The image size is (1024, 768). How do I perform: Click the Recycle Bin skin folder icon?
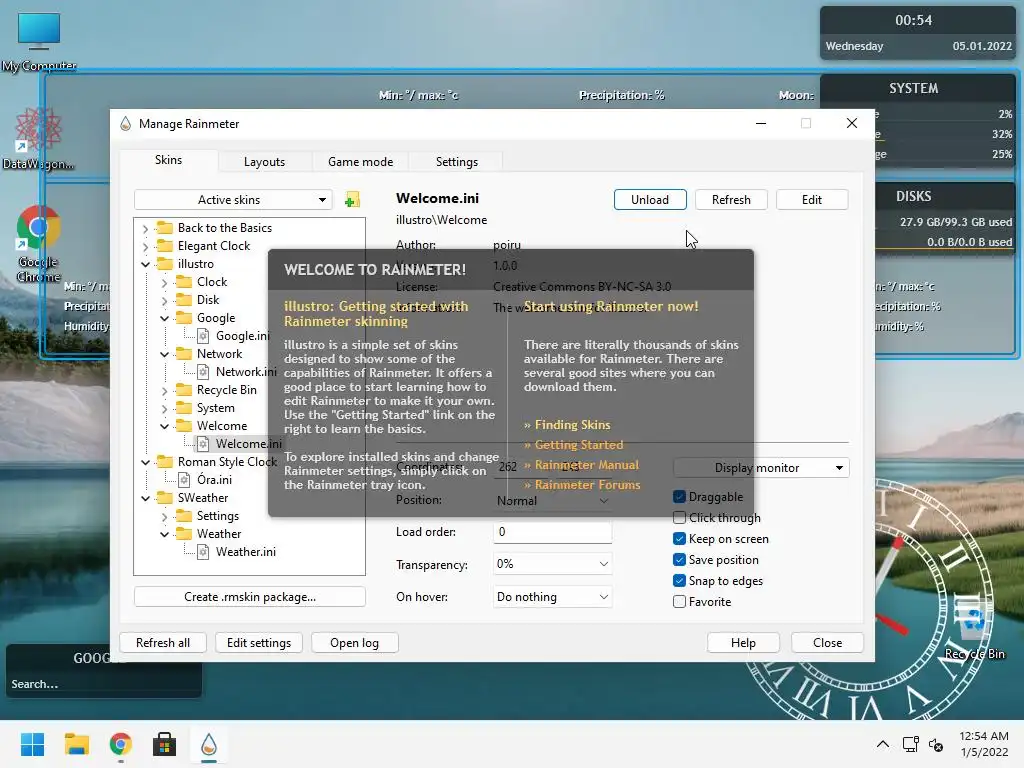pyautogui.click(x=184, y=390)
